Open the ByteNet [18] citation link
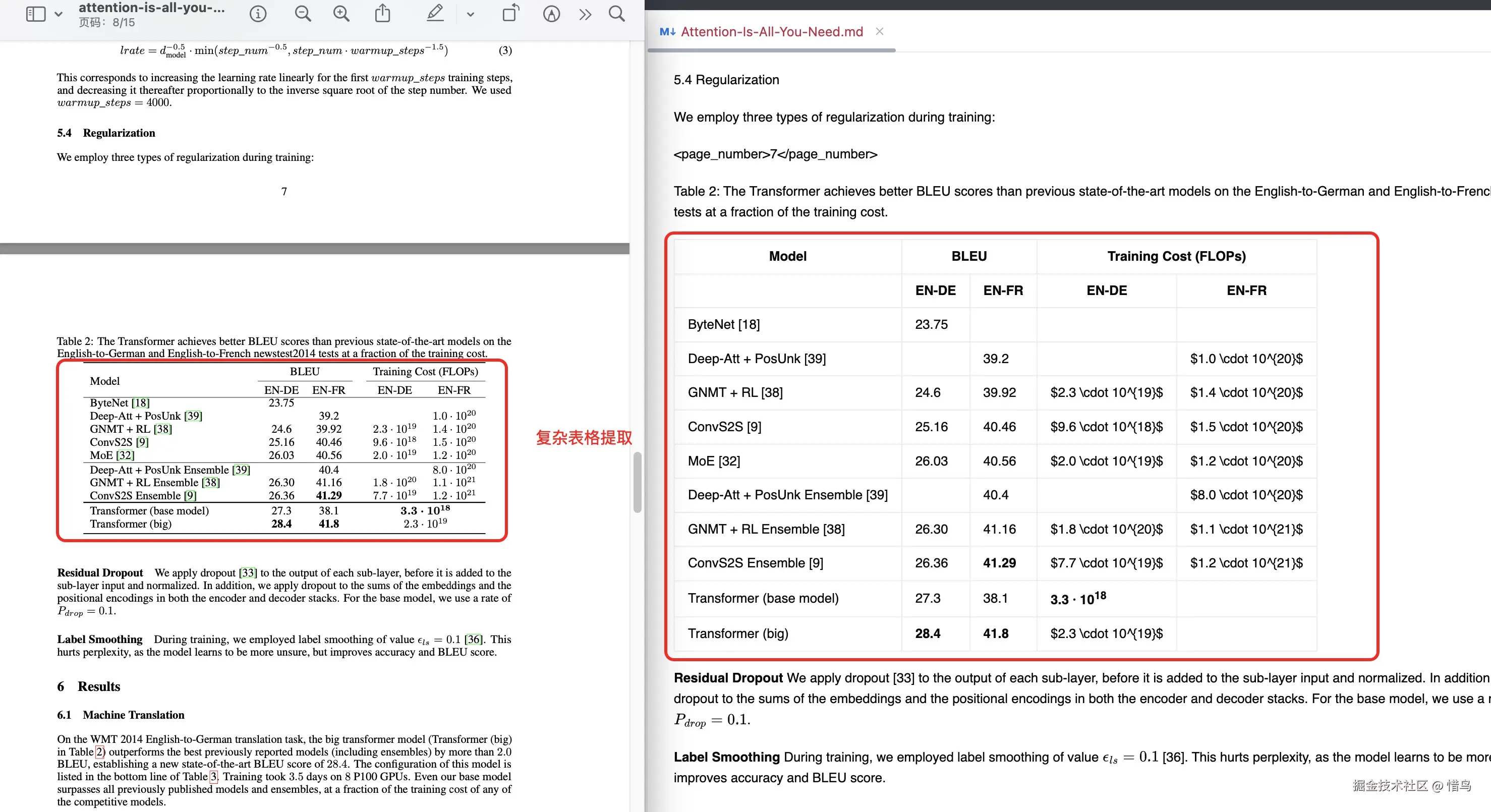Screen dimensions: 1491x812 [x=141, y=403]
